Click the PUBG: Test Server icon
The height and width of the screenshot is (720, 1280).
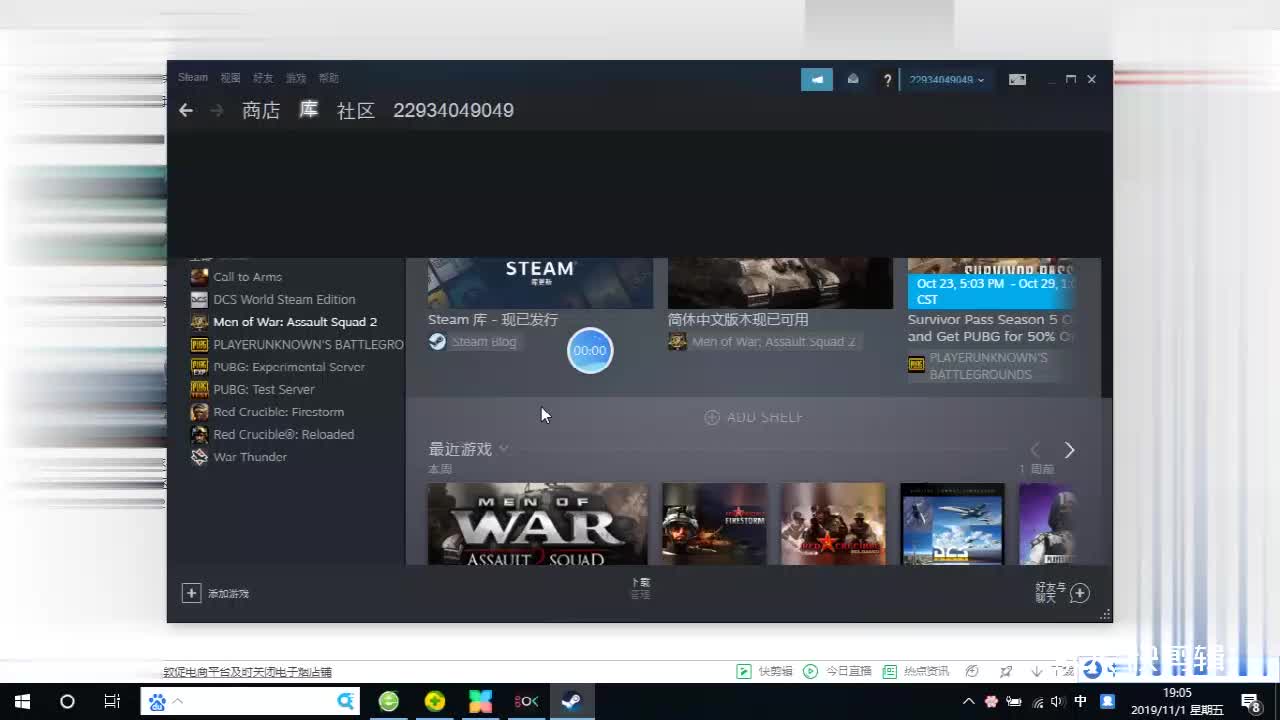199,389
